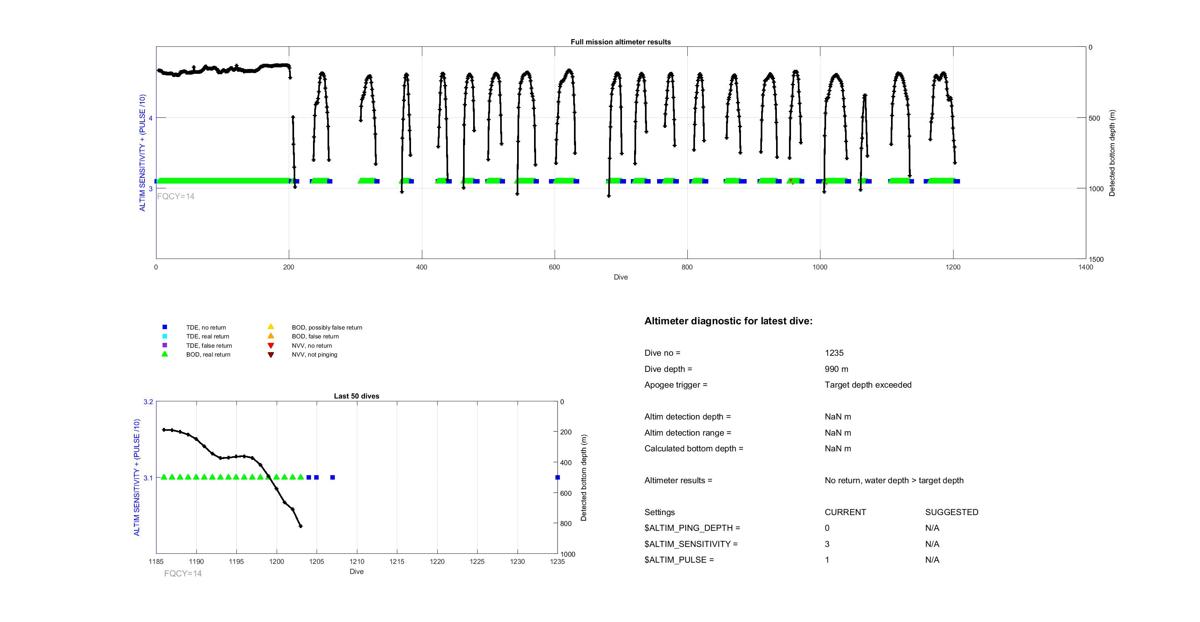Viewport: 1200px width, 622px height.
Task: Click the cyan square beside 'TDE, real return'
Action: click(x=164, y=336)
